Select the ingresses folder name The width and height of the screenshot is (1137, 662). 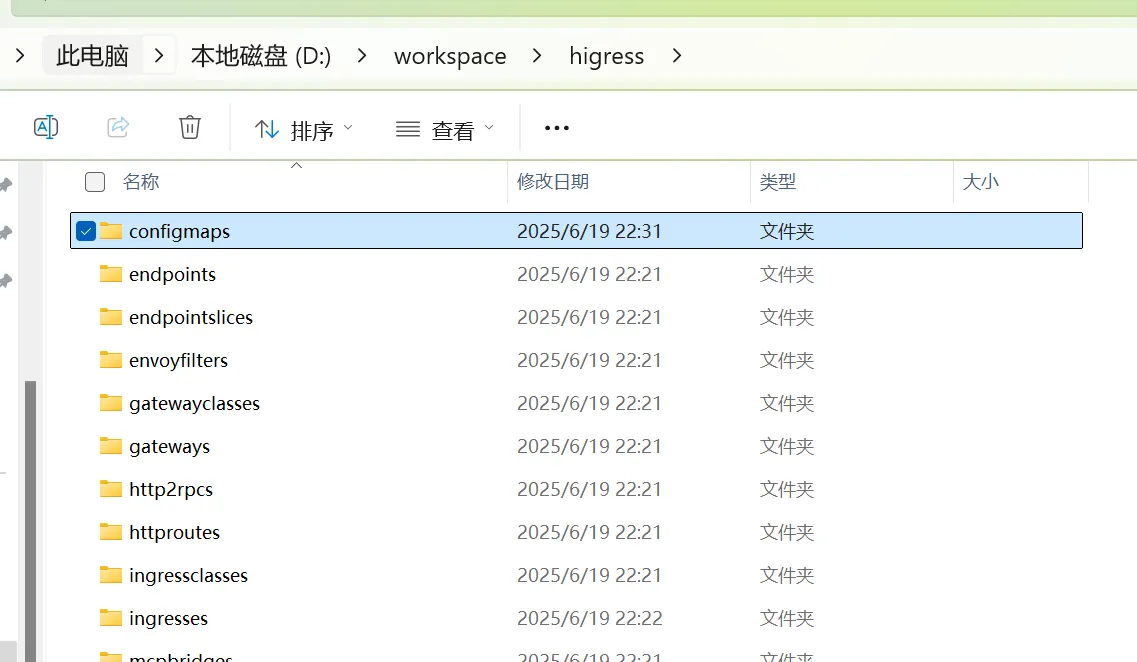point(168,618)
